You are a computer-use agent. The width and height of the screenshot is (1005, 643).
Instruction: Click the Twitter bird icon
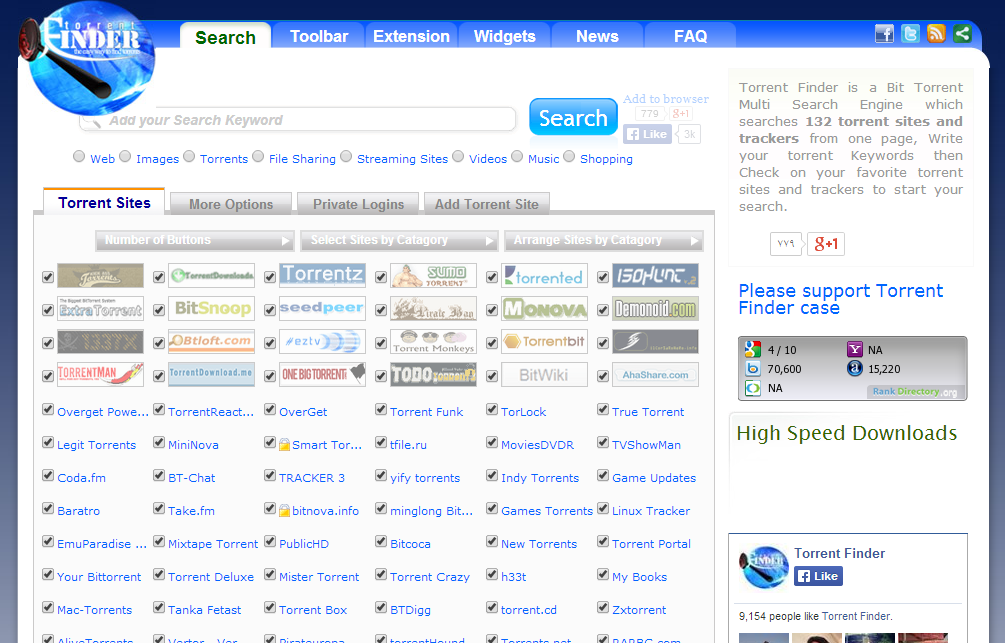tap(910, 34)
